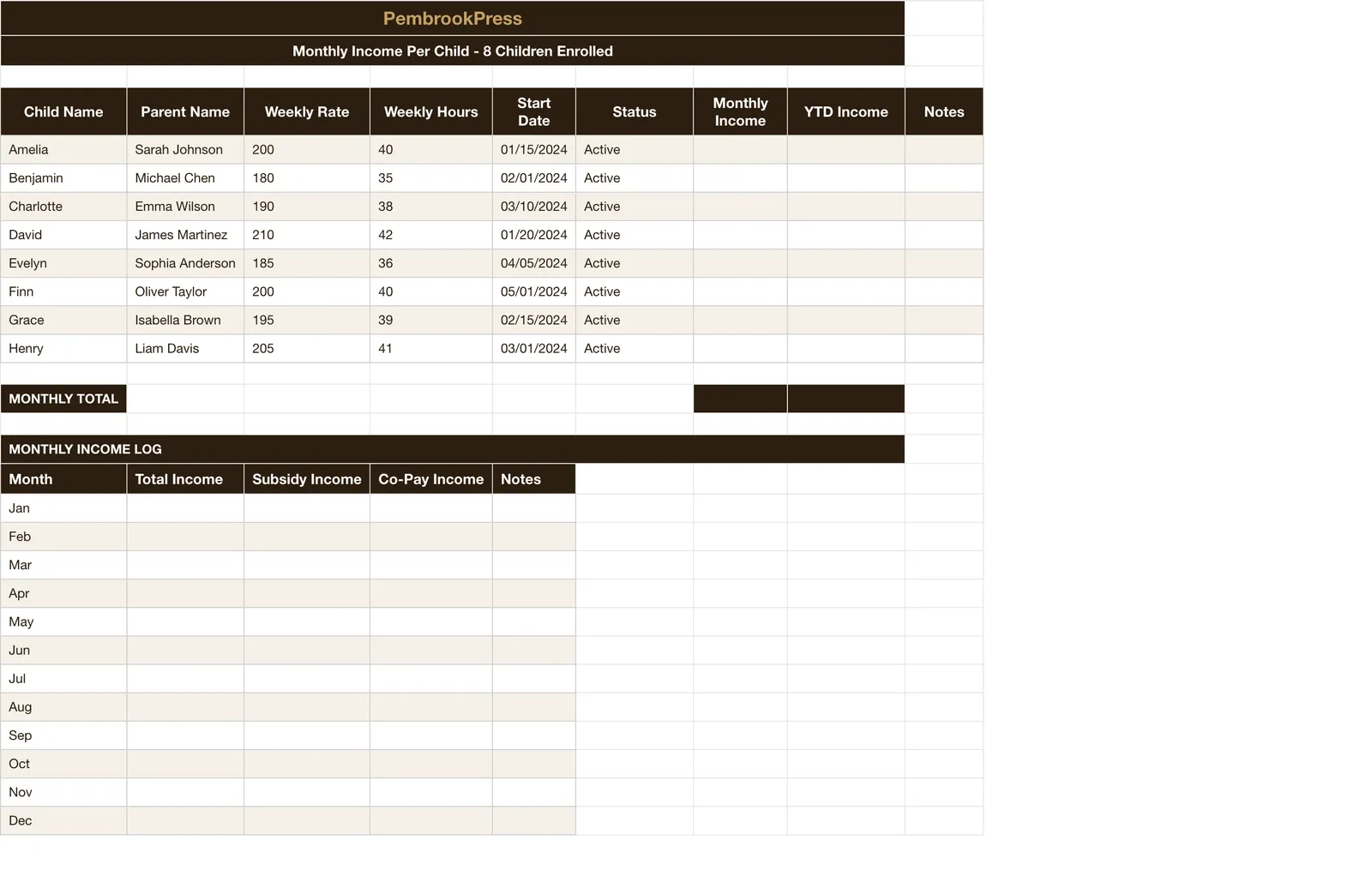
Task: Click the Henry child name cell
Action: tap(63, 348)
